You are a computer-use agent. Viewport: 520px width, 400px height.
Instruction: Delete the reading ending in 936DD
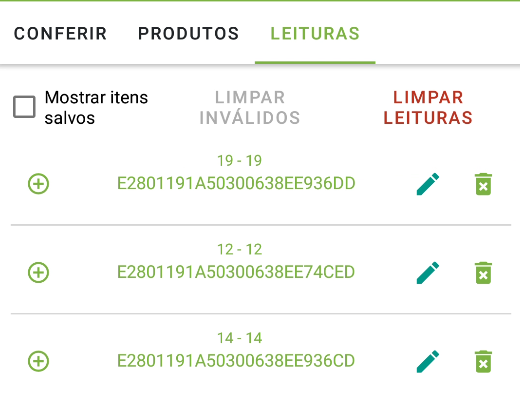(483, 184)
